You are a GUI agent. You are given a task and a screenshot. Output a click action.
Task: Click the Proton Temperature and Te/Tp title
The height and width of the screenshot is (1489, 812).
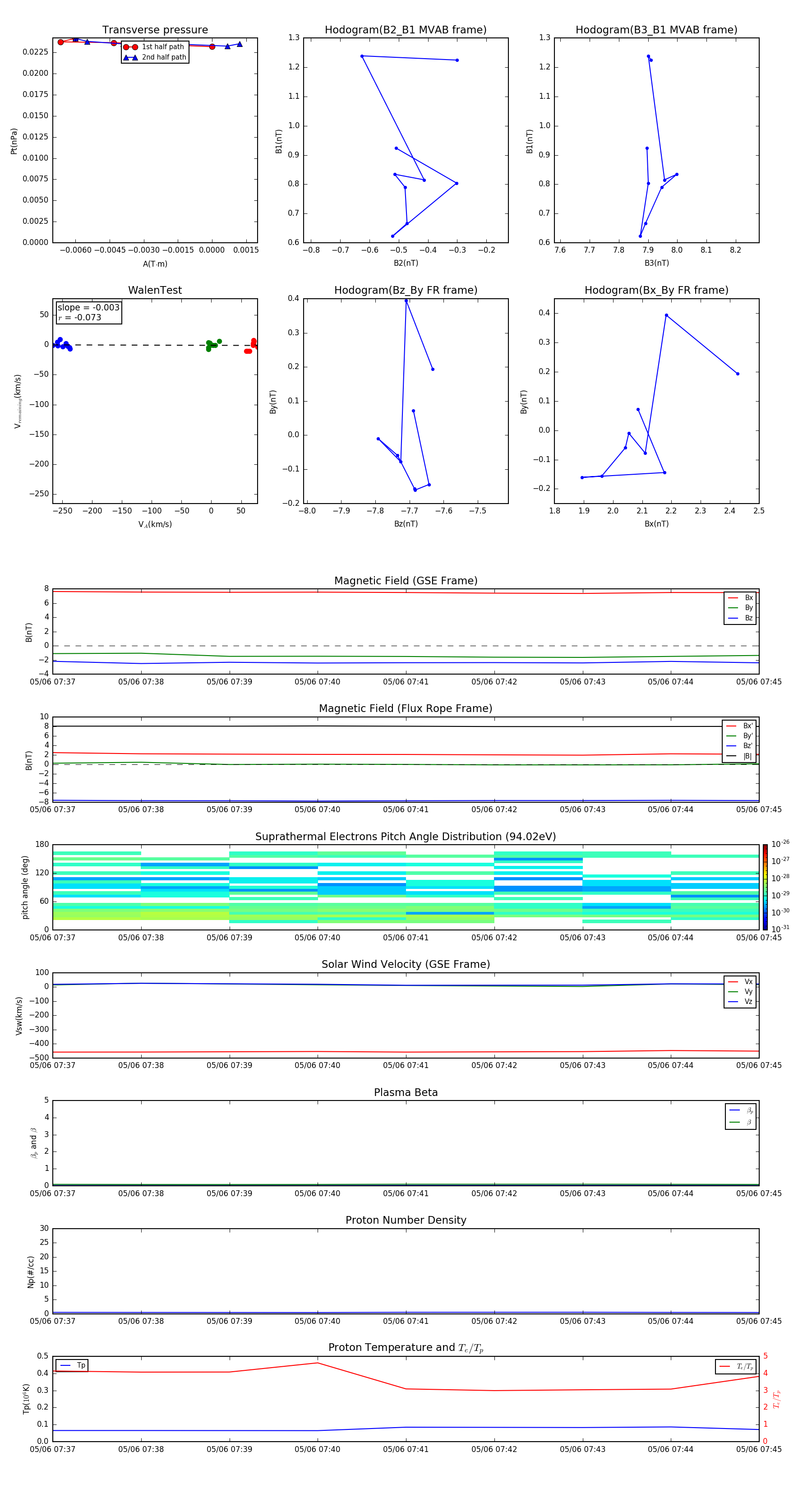[x=406, y=1348]
